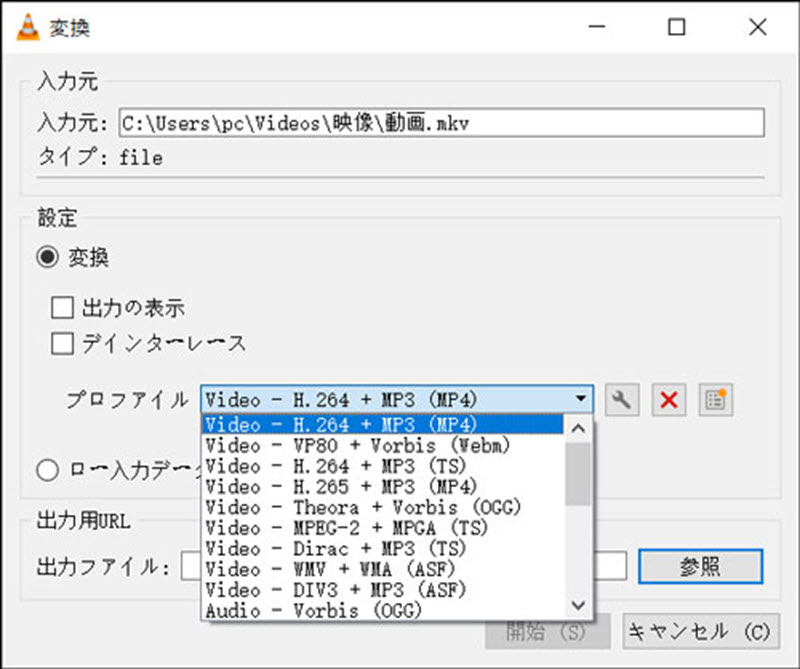
Task: Open the profile editor wrench icon
Action: click(623, 399)
